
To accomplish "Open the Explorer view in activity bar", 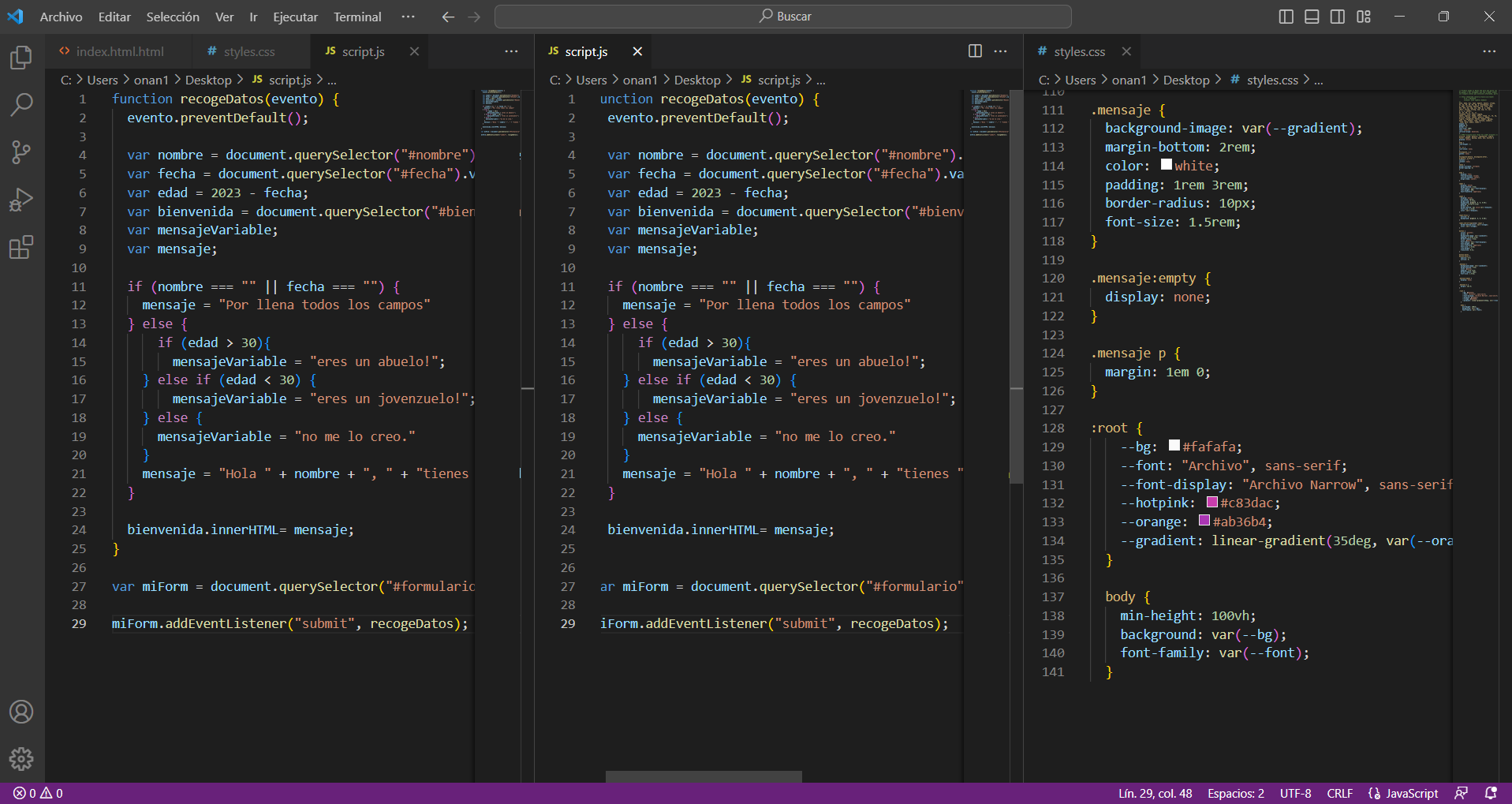I will click(21, 58).
